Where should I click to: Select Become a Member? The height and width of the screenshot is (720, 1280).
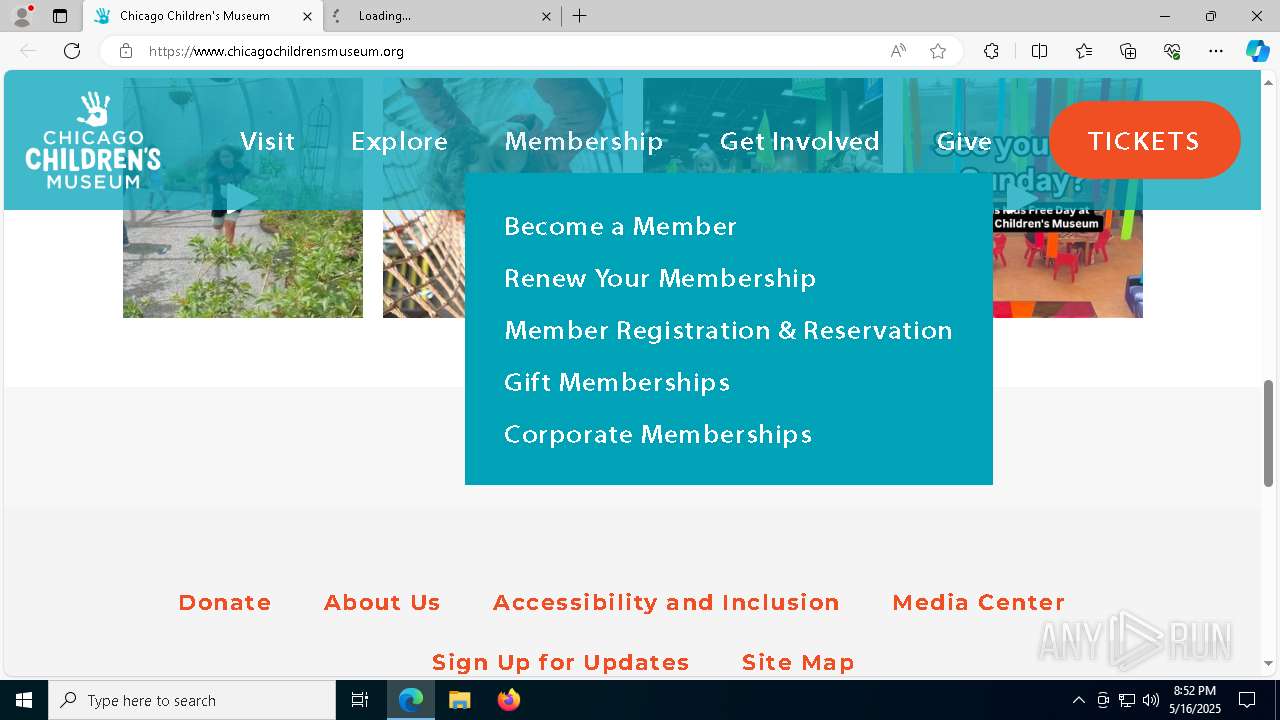[x=620, y=227]
